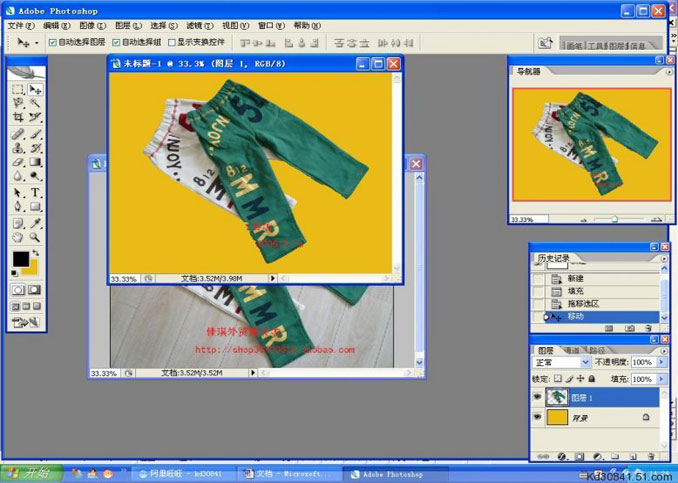
Task: Select the Gradient tool
Action: [35, 162]
